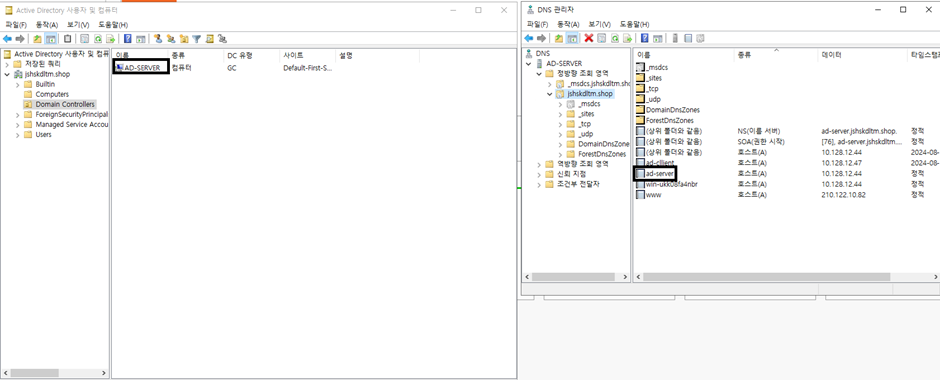940x380 pixels.
Task: Select the DomainDnsZones node in DNS tree
Action: click(x=603, y=144)
